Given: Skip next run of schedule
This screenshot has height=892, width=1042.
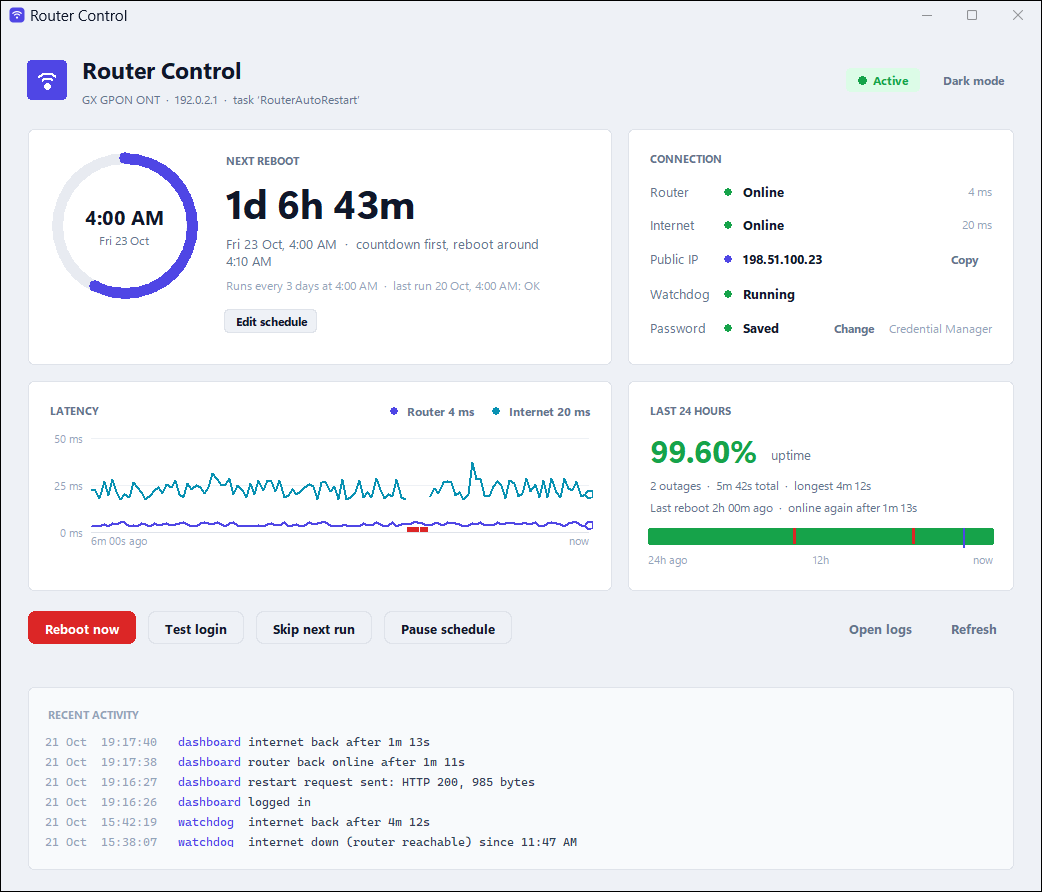Looking at the screenshot, I should pyautogui.click(x=314, y=629).
